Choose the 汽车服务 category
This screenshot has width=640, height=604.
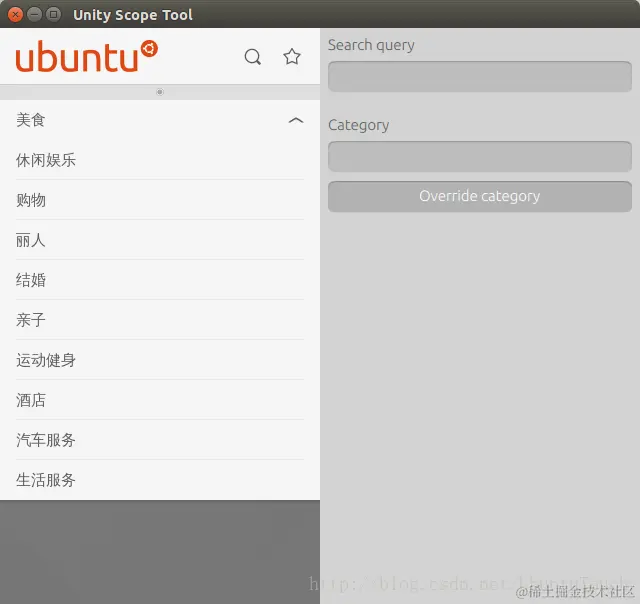click(160, 440)
